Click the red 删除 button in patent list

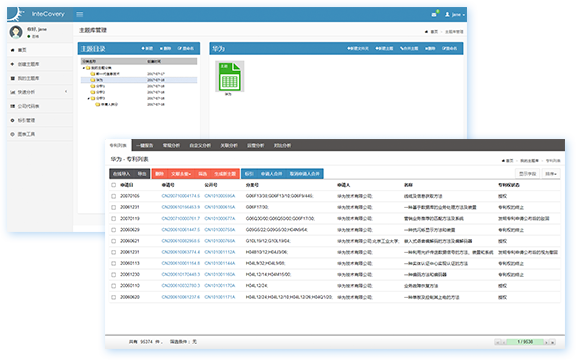pos(159,174)
